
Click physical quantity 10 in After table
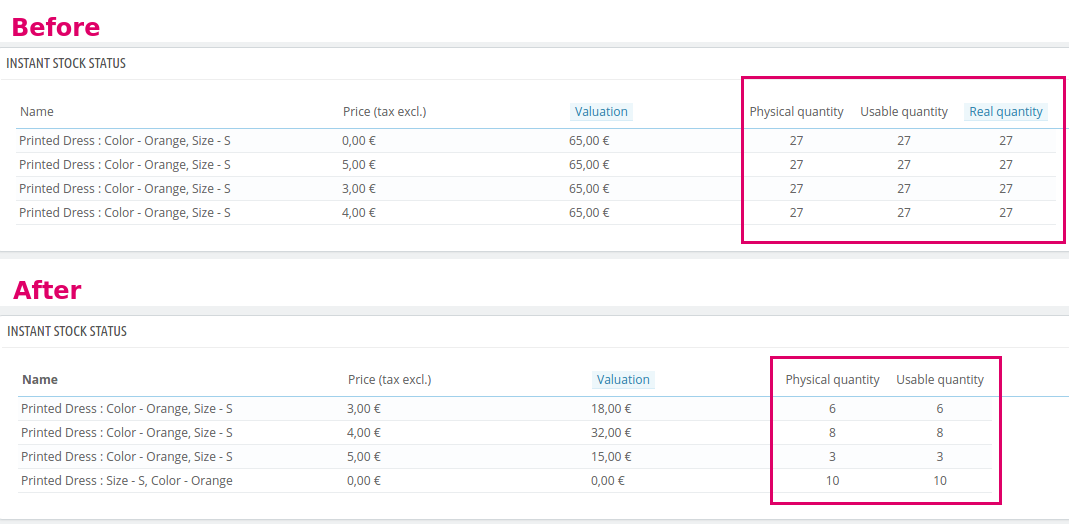[832, 481]
